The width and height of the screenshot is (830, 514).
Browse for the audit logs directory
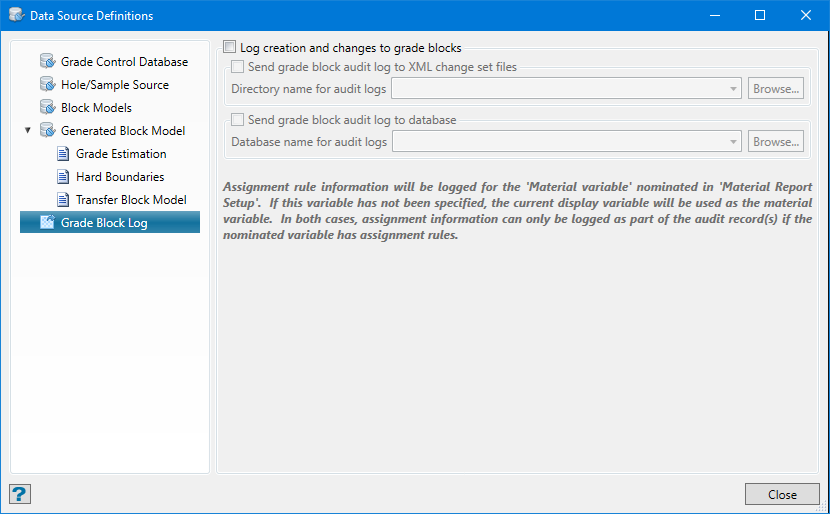click(776, 89)
